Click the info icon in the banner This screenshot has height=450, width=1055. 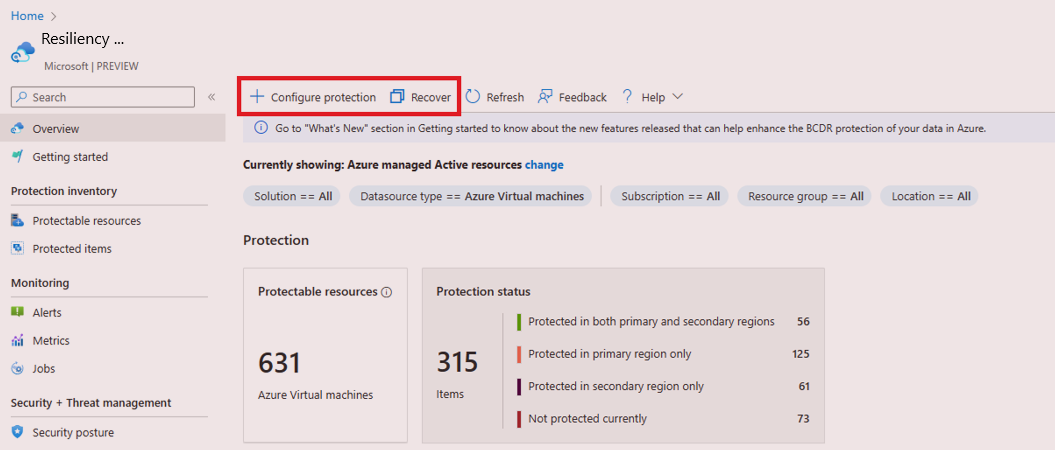coord(260,128)
